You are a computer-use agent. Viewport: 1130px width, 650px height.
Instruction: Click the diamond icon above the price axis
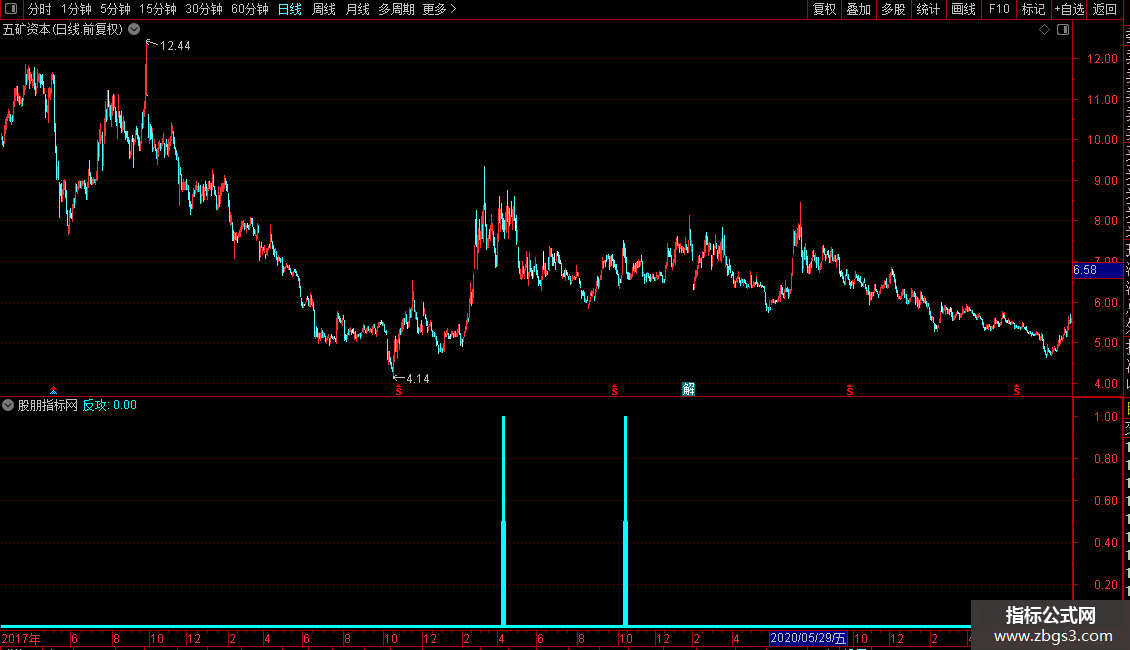(1044, 30)
